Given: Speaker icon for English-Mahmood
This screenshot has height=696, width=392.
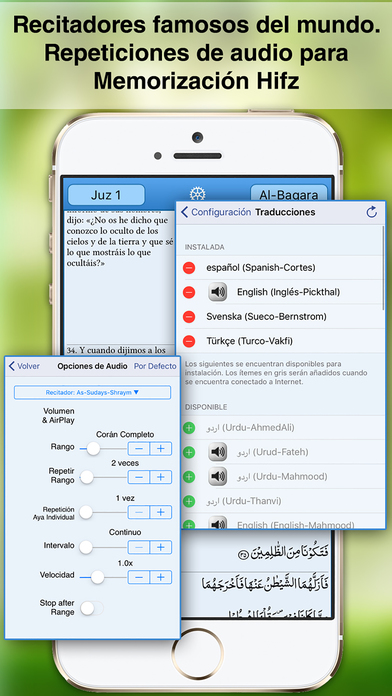Looking at the screenshot, I should (218, 523).
